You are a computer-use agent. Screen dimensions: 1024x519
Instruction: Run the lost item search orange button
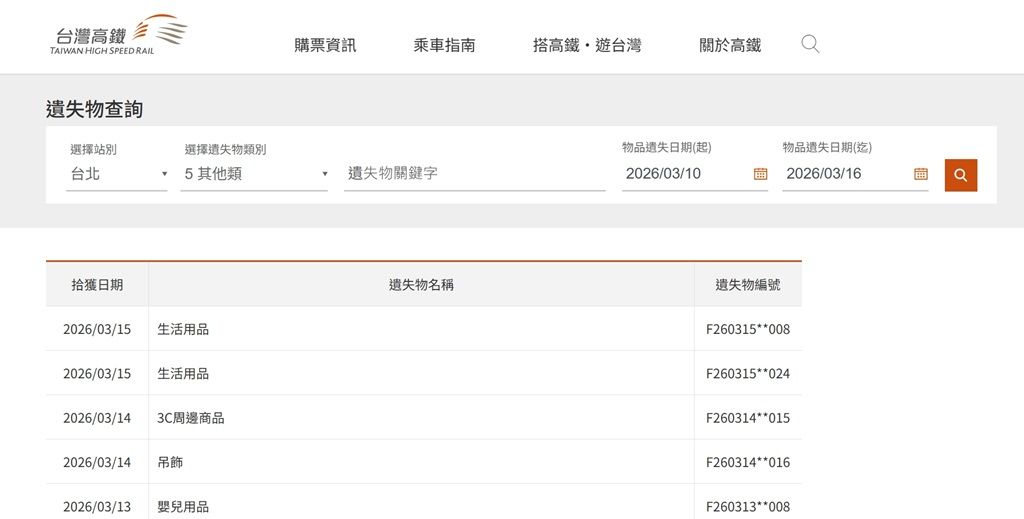tap(961, 175)
